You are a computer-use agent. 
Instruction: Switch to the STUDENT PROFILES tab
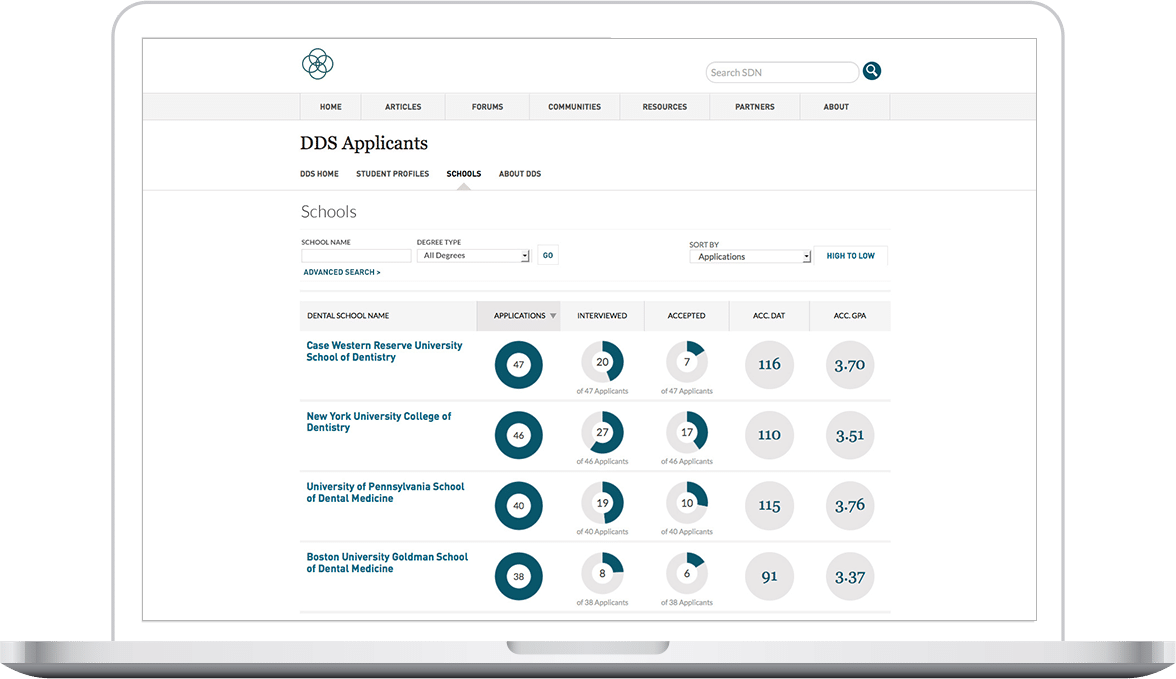point(392,173)
